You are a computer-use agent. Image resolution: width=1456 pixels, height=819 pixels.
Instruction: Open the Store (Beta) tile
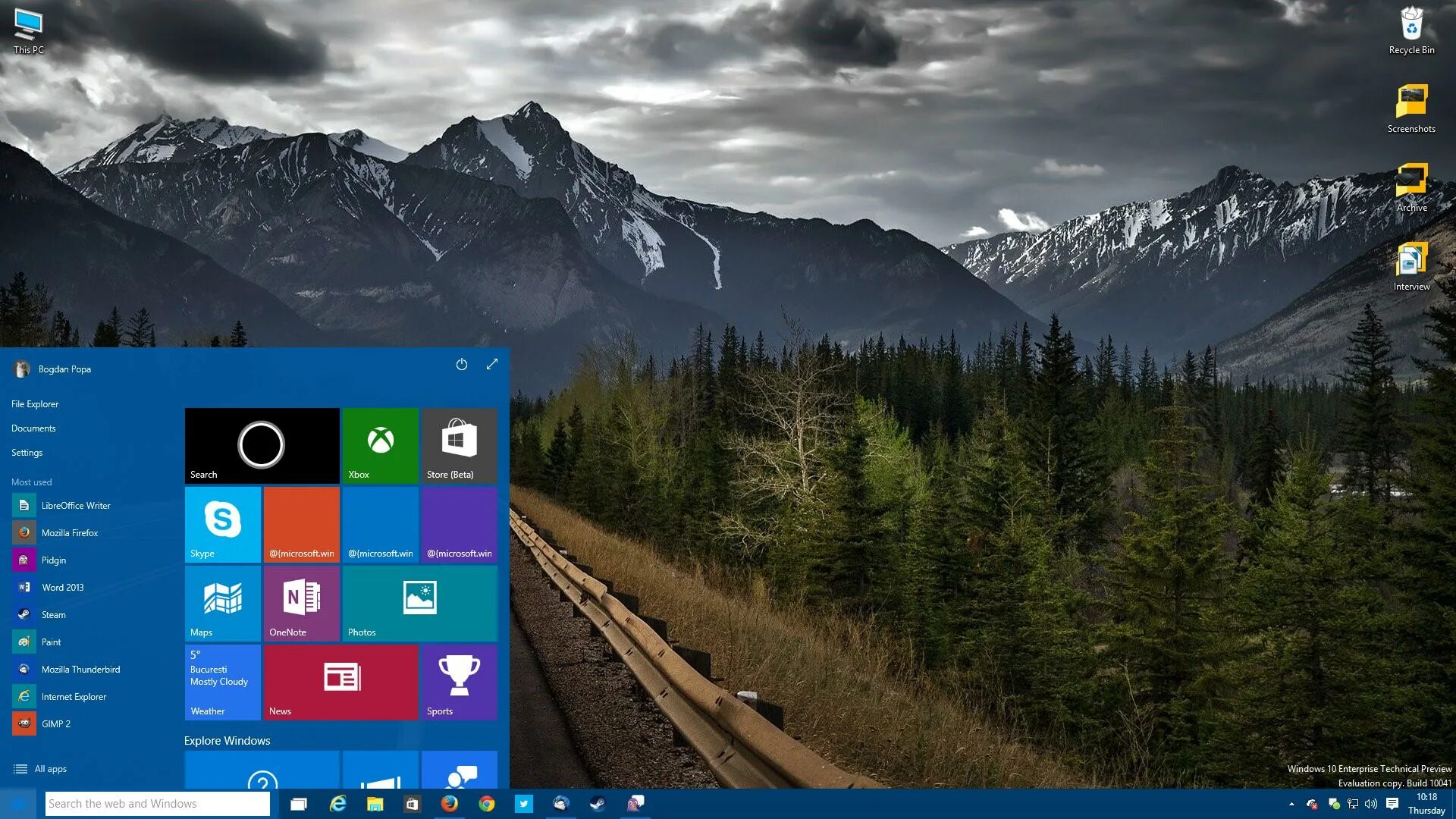click(459, 445)
